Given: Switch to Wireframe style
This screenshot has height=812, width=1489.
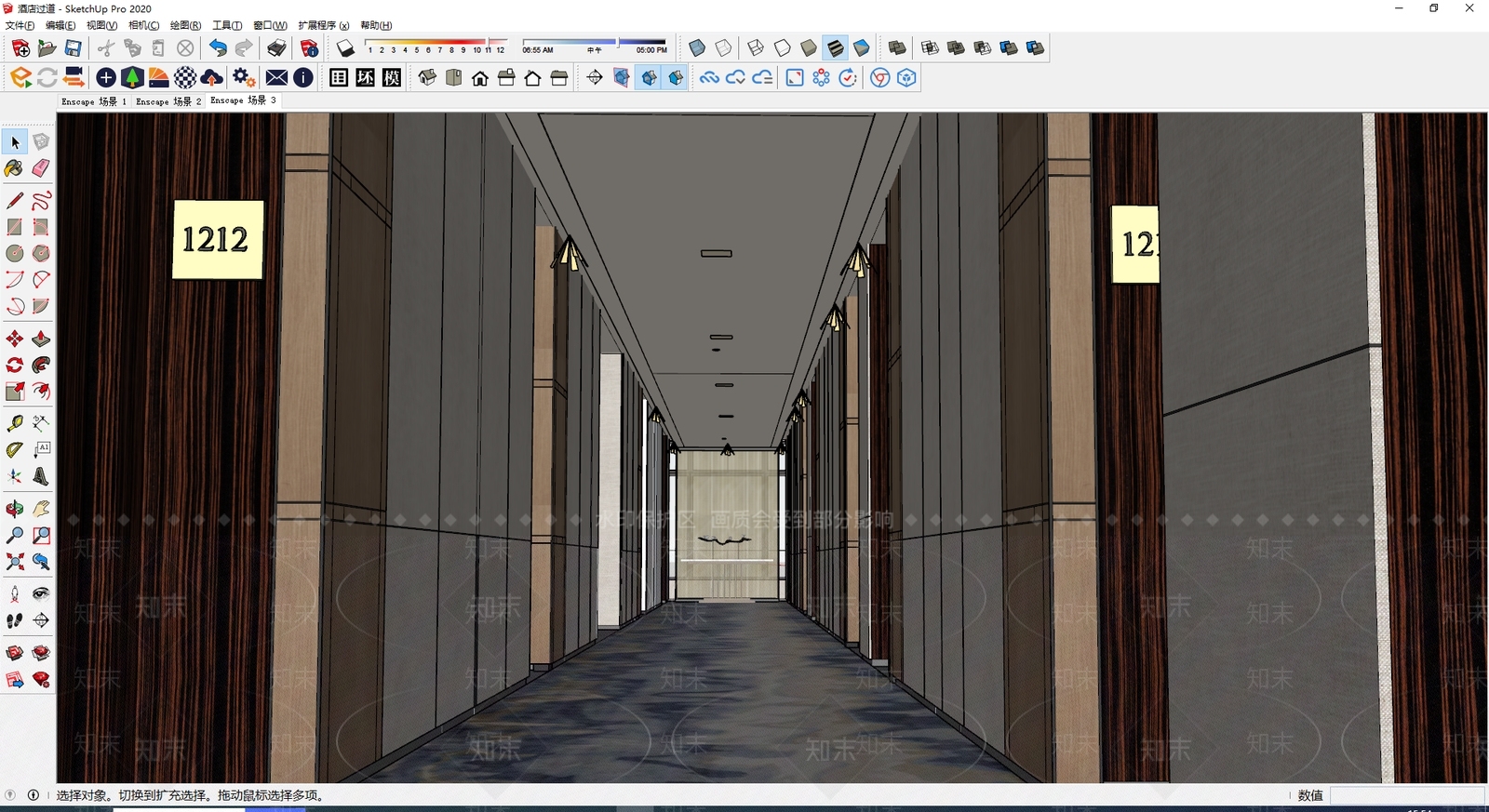Looking at the screenshot, I should pyautogui.click(x=756, y=48).
